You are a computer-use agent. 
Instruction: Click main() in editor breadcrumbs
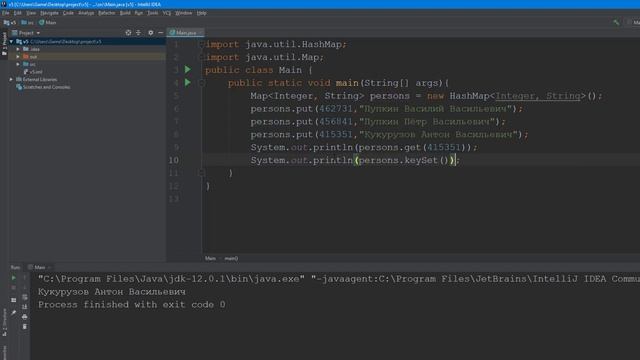[231, 258]
